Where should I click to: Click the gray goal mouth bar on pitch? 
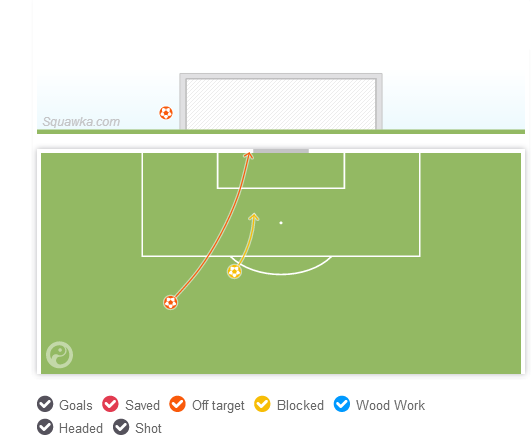pos(281,151)
